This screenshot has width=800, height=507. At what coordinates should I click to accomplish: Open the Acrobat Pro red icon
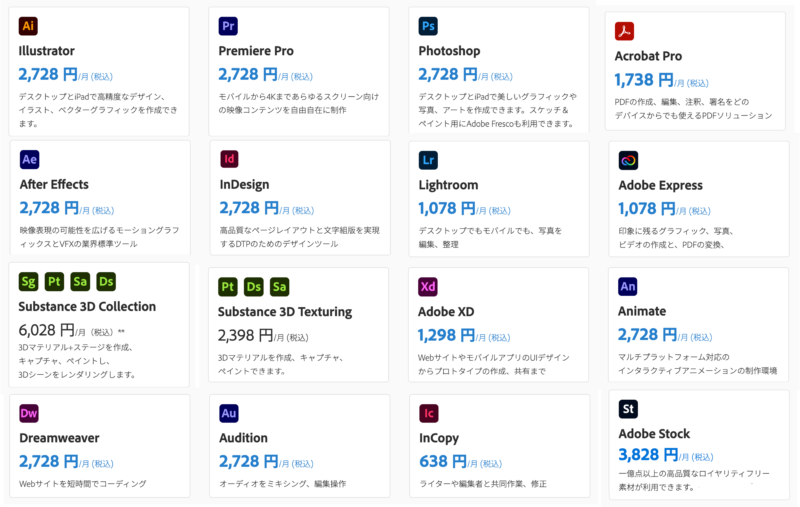(x=624, y=31)
